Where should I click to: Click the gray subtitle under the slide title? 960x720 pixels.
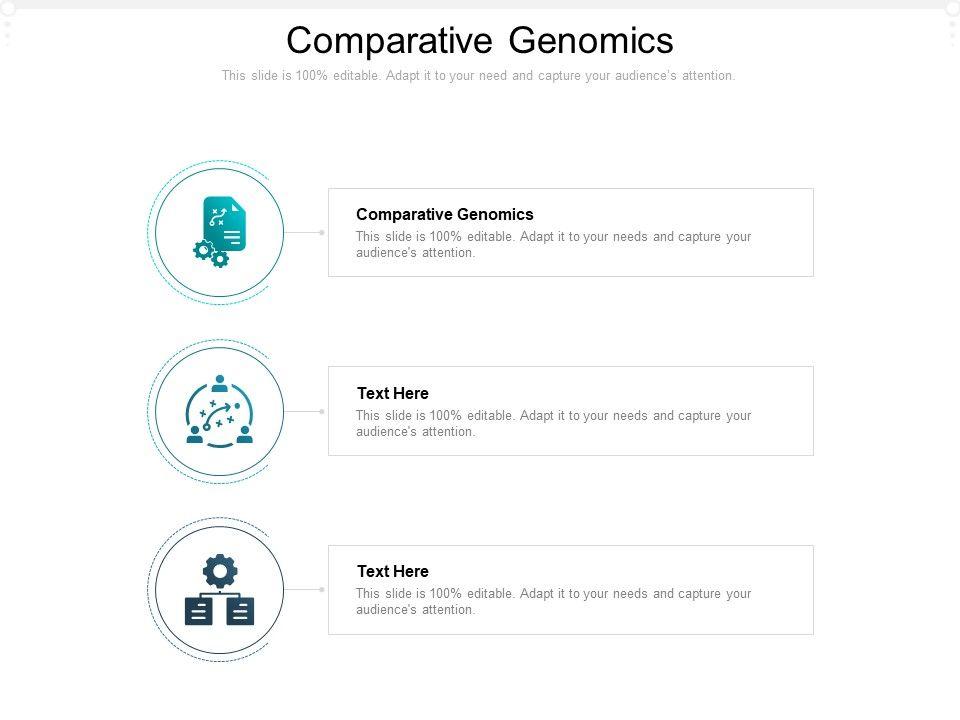(x=478, y=76)
